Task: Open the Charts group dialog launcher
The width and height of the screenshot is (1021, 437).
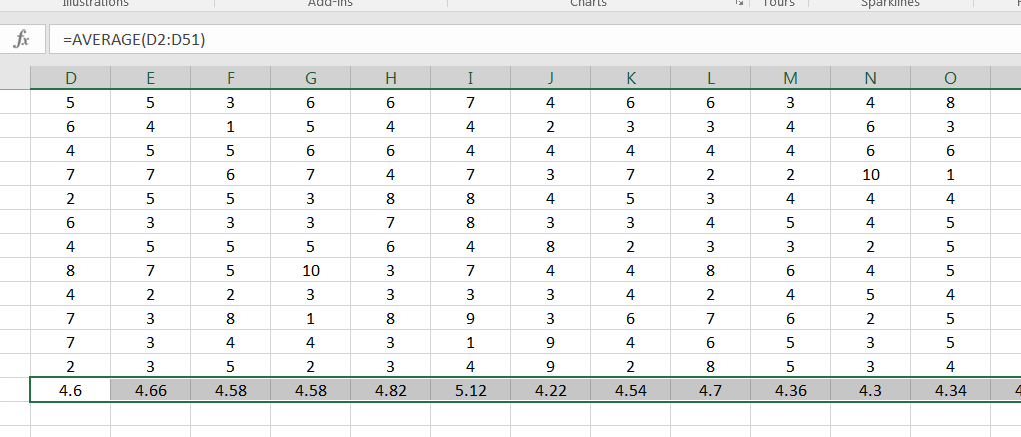Action: (740, 4)
